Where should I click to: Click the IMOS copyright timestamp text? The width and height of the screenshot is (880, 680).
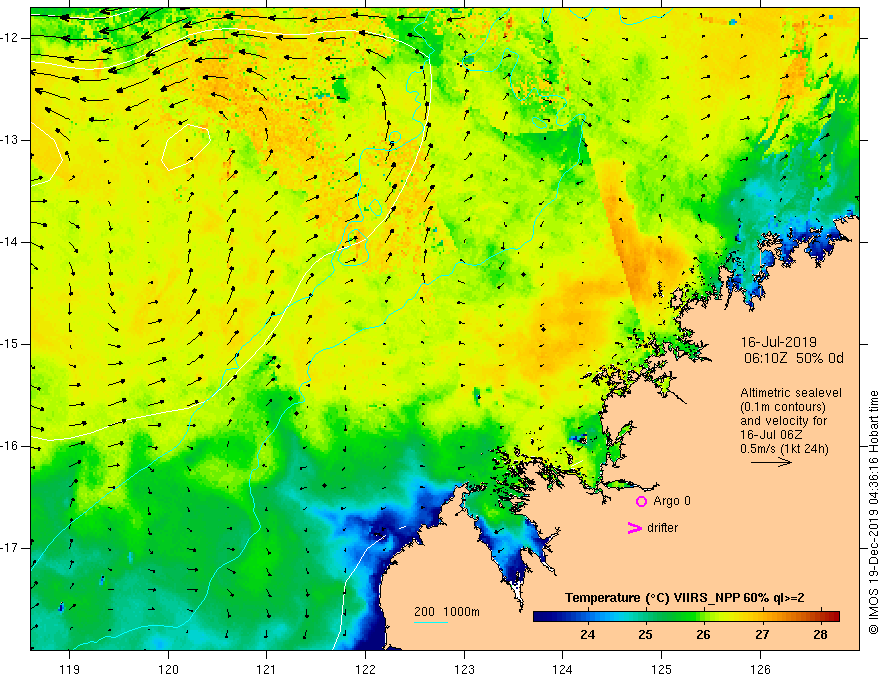pyautogui.click(x=873, y=512)
